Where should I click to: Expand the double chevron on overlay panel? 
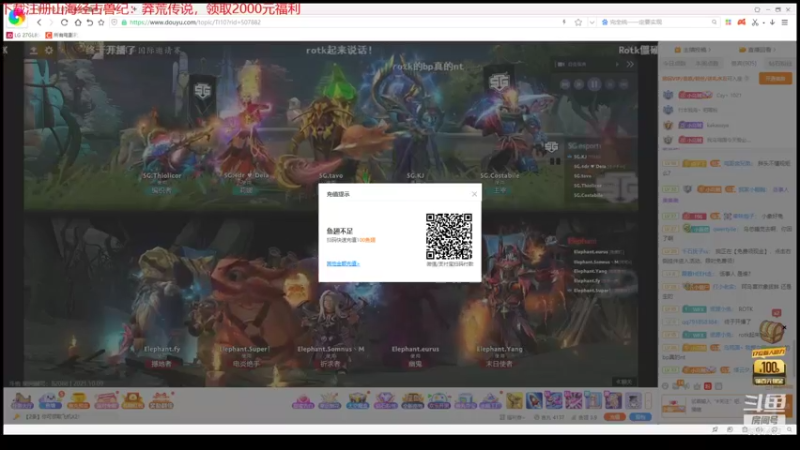(x=630, y=64)
